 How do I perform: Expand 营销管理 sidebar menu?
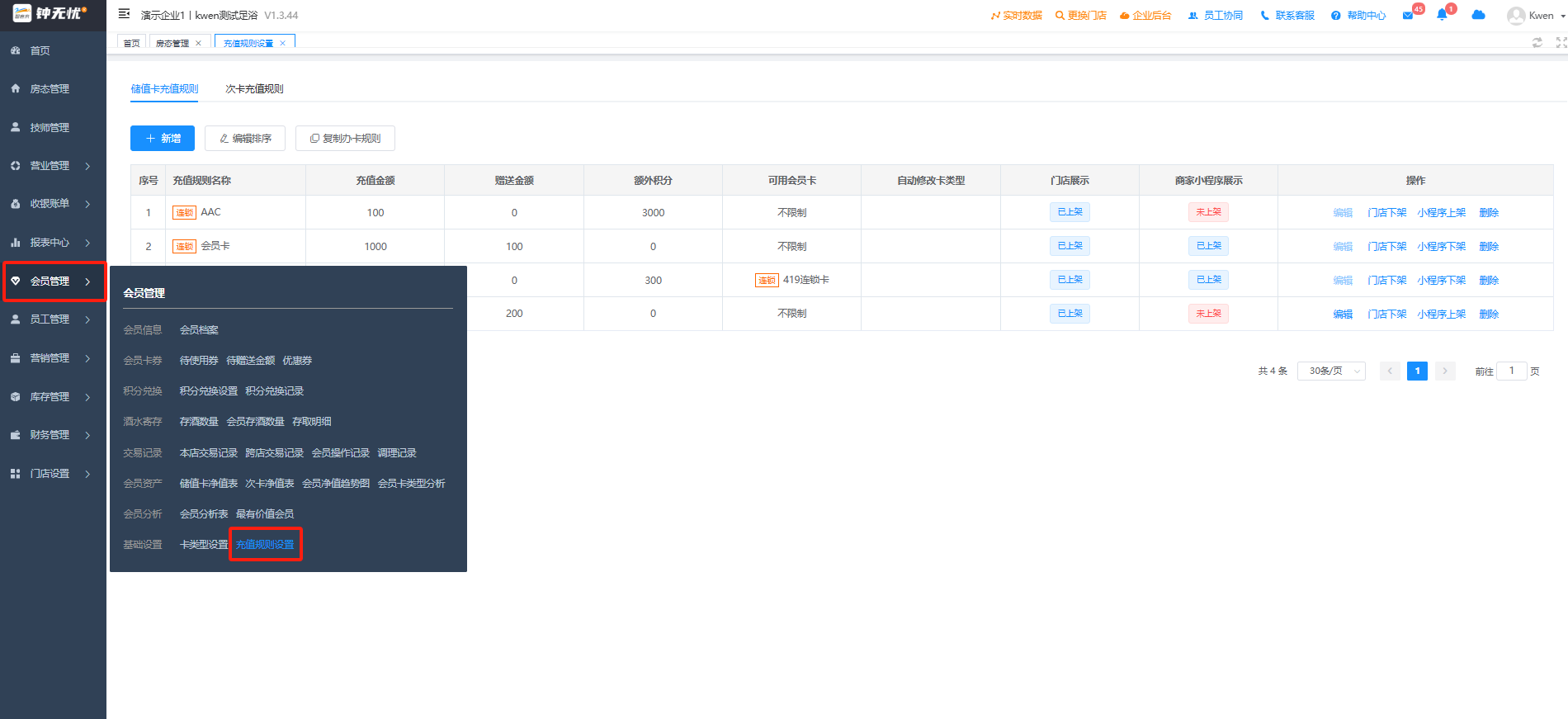(x=53, y=358)
